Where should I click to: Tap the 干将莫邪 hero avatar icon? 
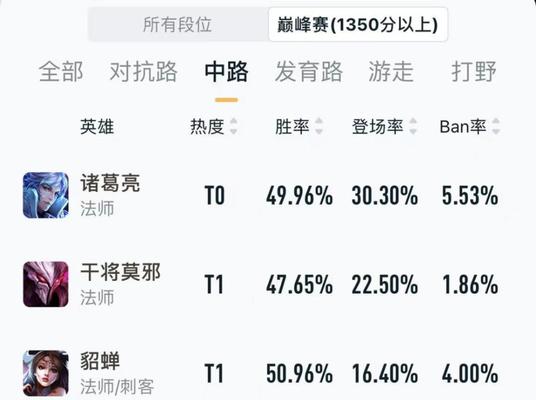click(x=46, y=284)
